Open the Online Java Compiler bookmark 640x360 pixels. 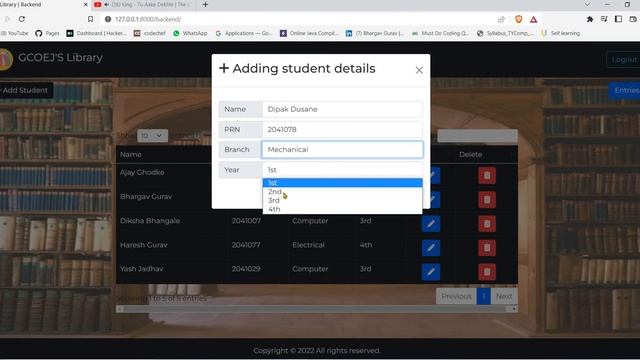point(309,33)
